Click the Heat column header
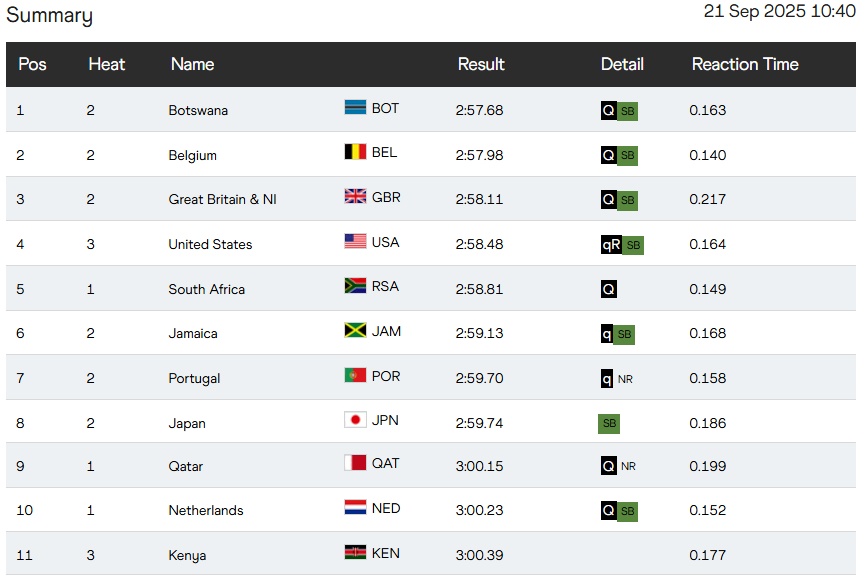Image resolution: width=865 pixels, height=576 pixels. point(107,64)
